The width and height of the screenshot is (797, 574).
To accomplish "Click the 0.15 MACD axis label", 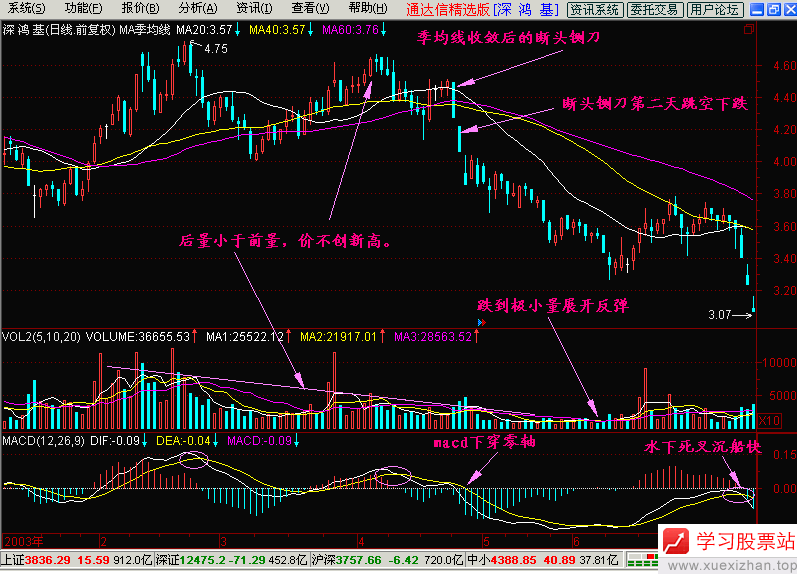I will pyautogui.click(x=784, y=454).
